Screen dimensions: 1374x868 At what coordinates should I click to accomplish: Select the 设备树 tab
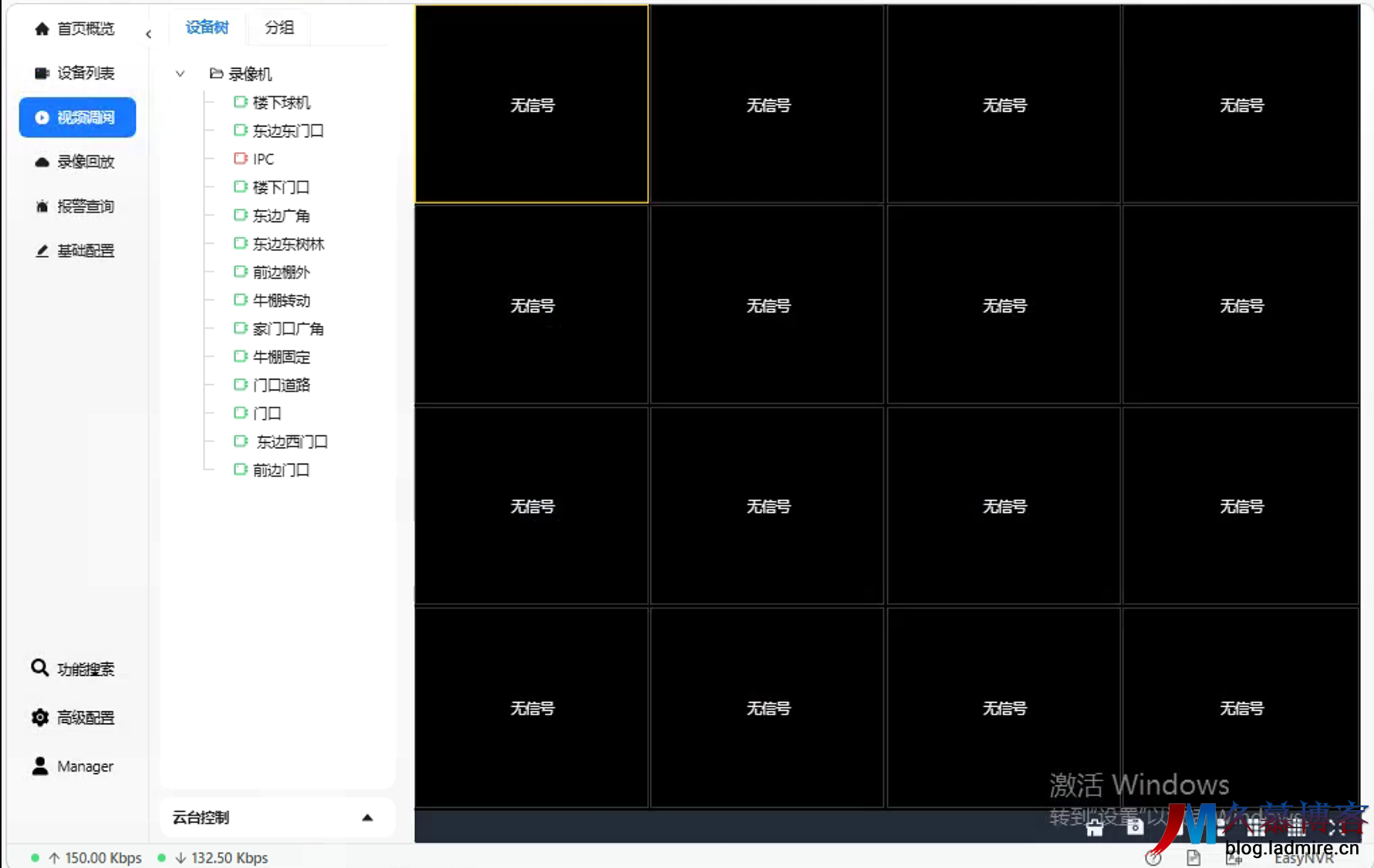point(207,28)
